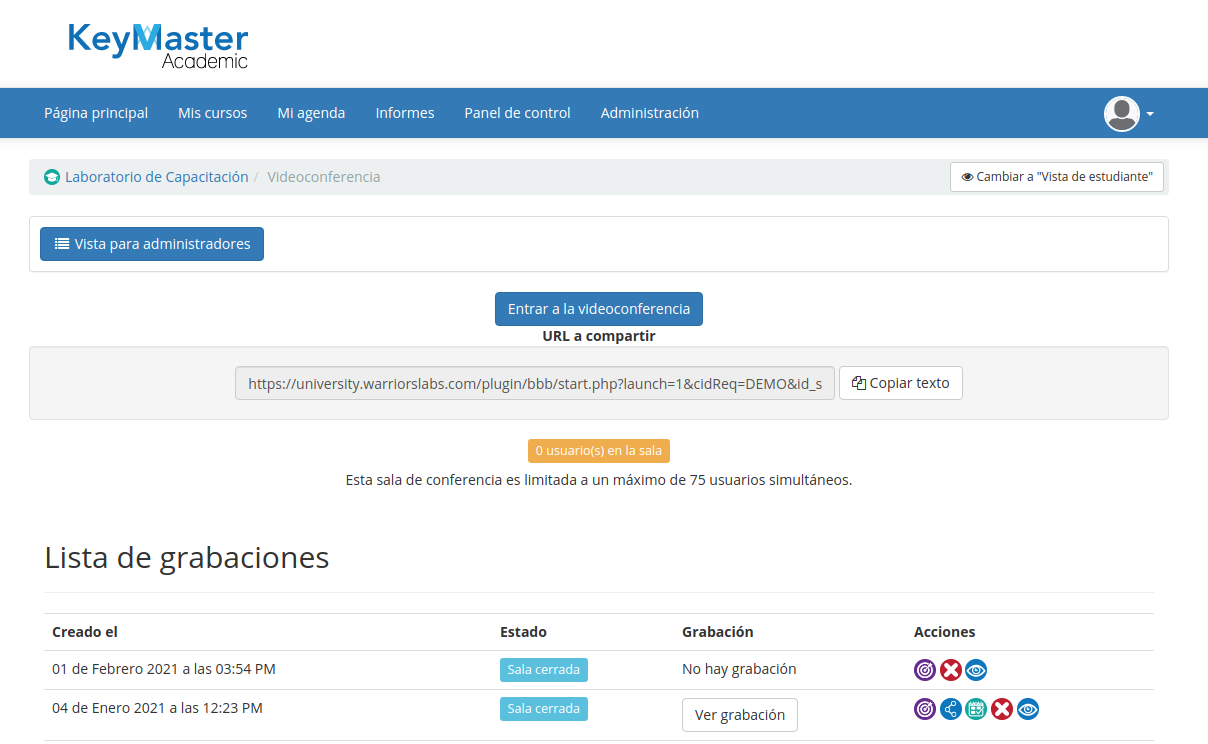Click the purple target icon for the 01 de Febrero row
The width and height of the screenshot is (1208, 744).
[x=925, y=670]
